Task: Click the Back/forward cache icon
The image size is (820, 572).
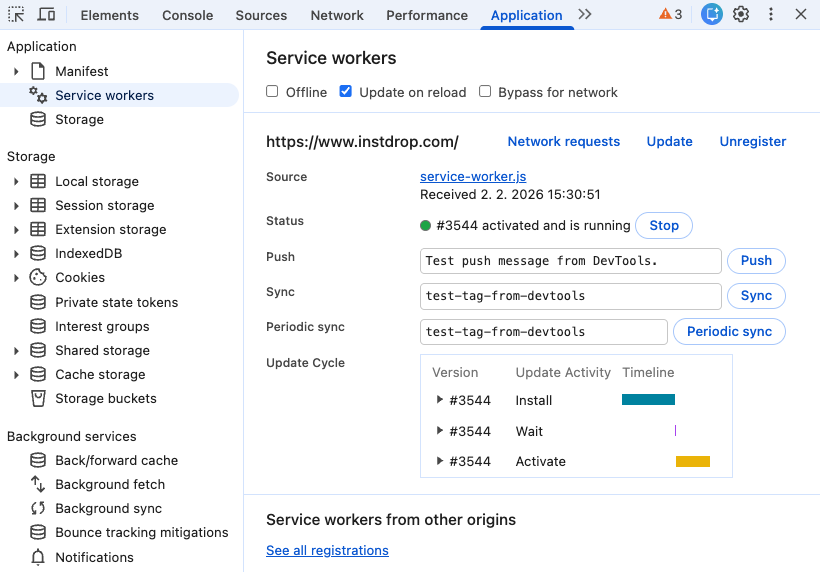Action: pos(38,460)
